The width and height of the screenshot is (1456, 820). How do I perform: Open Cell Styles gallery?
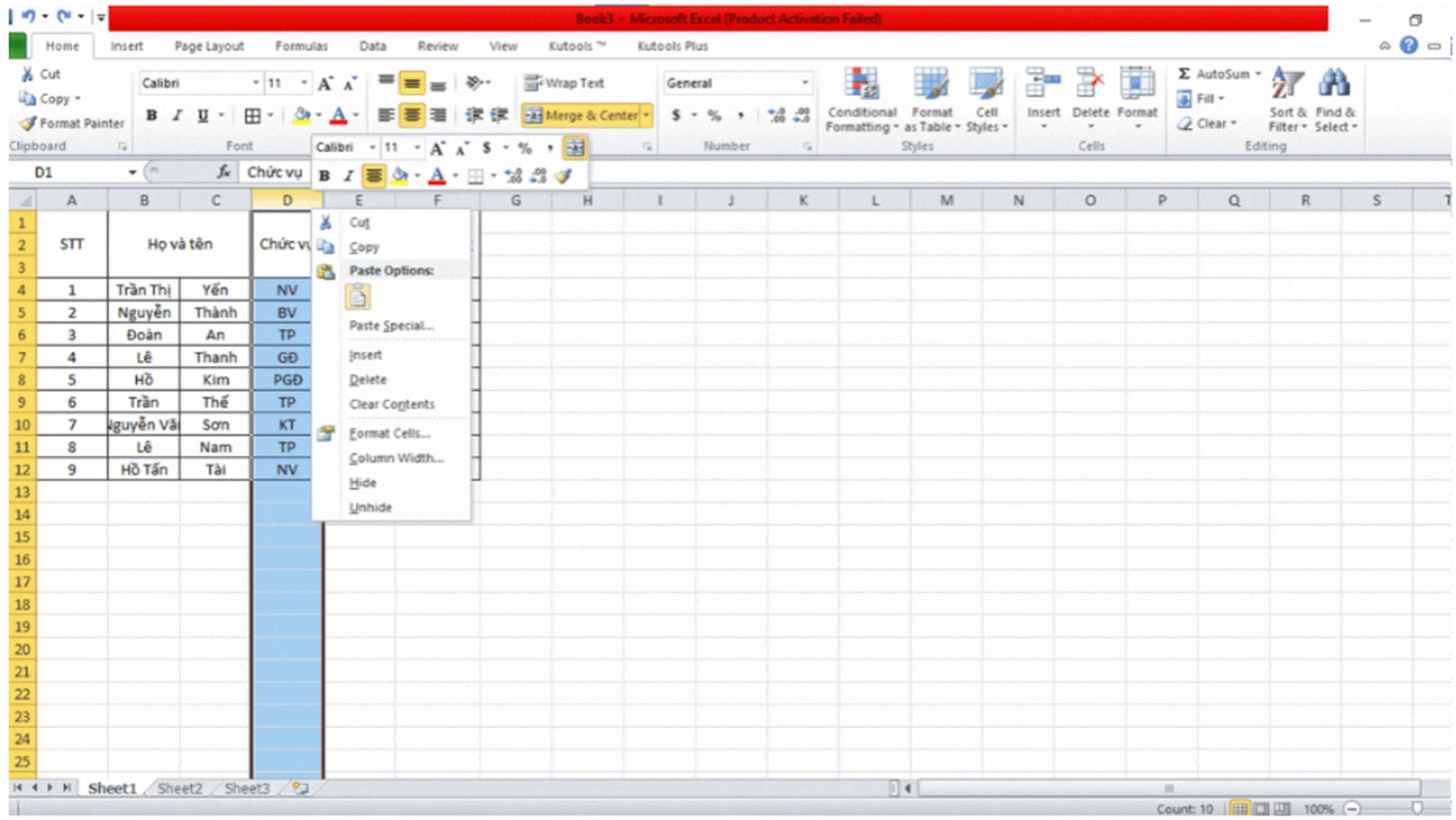pyautogui.click(x=987, y=99)
